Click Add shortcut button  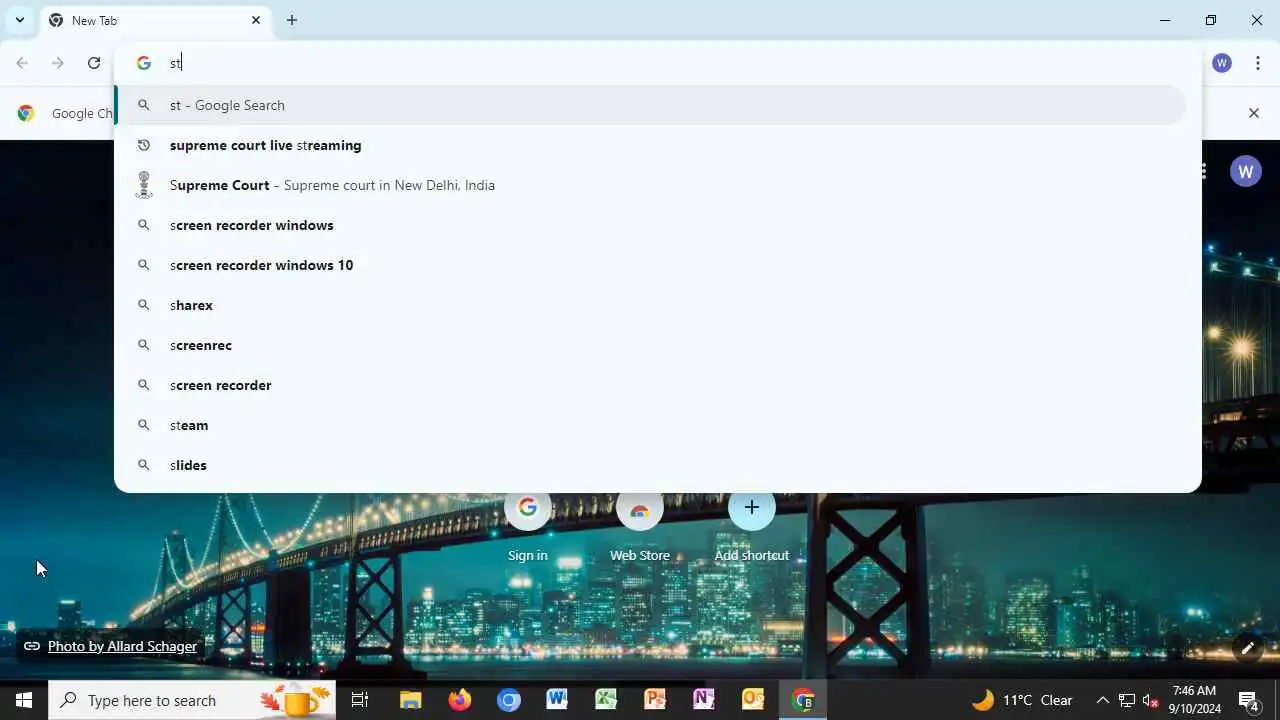click(752, 525)
